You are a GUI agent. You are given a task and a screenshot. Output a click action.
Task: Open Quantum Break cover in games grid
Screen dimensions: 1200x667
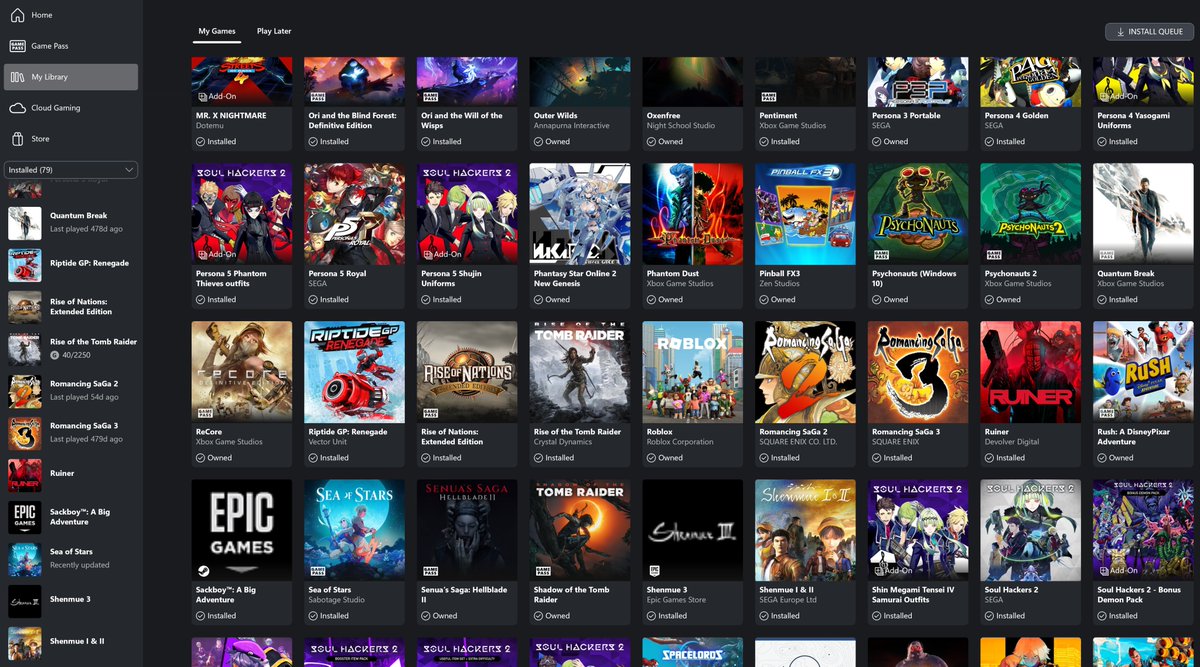(x=1144, y=214)
